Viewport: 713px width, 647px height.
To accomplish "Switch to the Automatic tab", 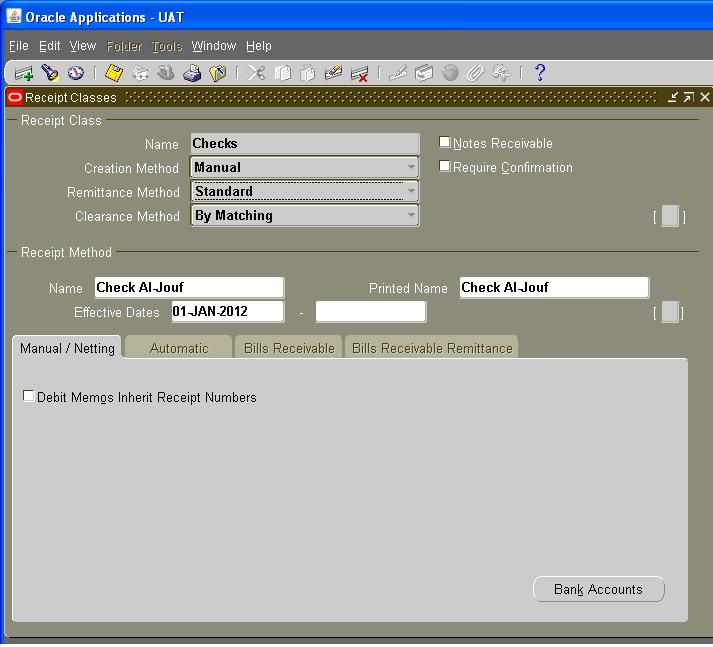I will click(x=179, y=348).
